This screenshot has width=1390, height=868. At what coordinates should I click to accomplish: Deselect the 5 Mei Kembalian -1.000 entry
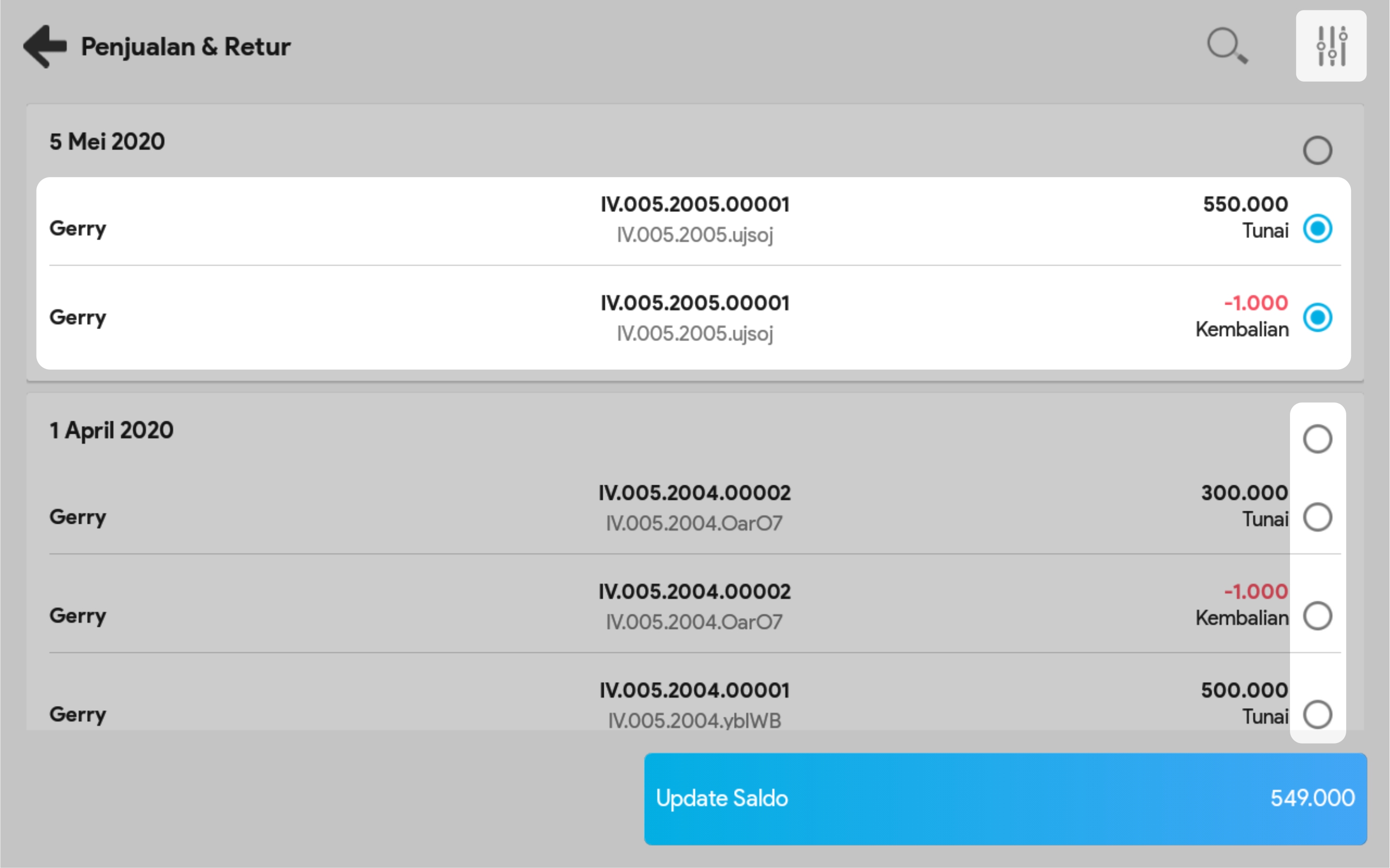pos(1317,318)
